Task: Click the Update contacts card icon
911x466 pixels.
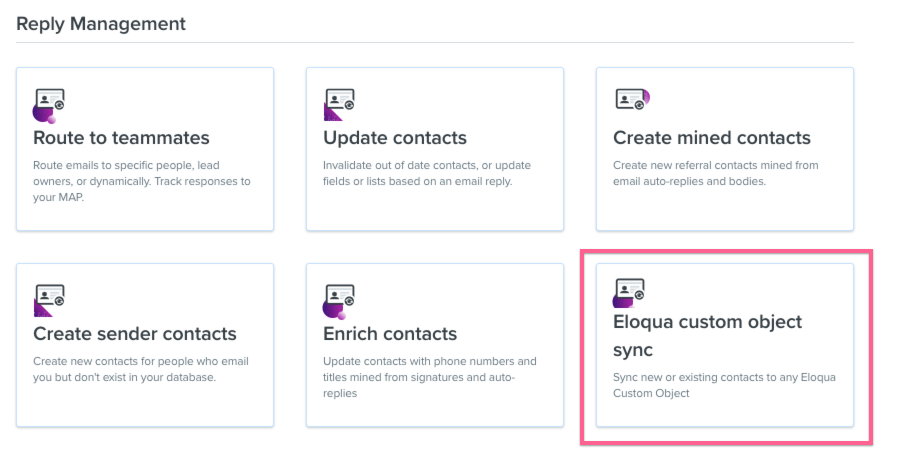Action: click(x=339, y=105)
